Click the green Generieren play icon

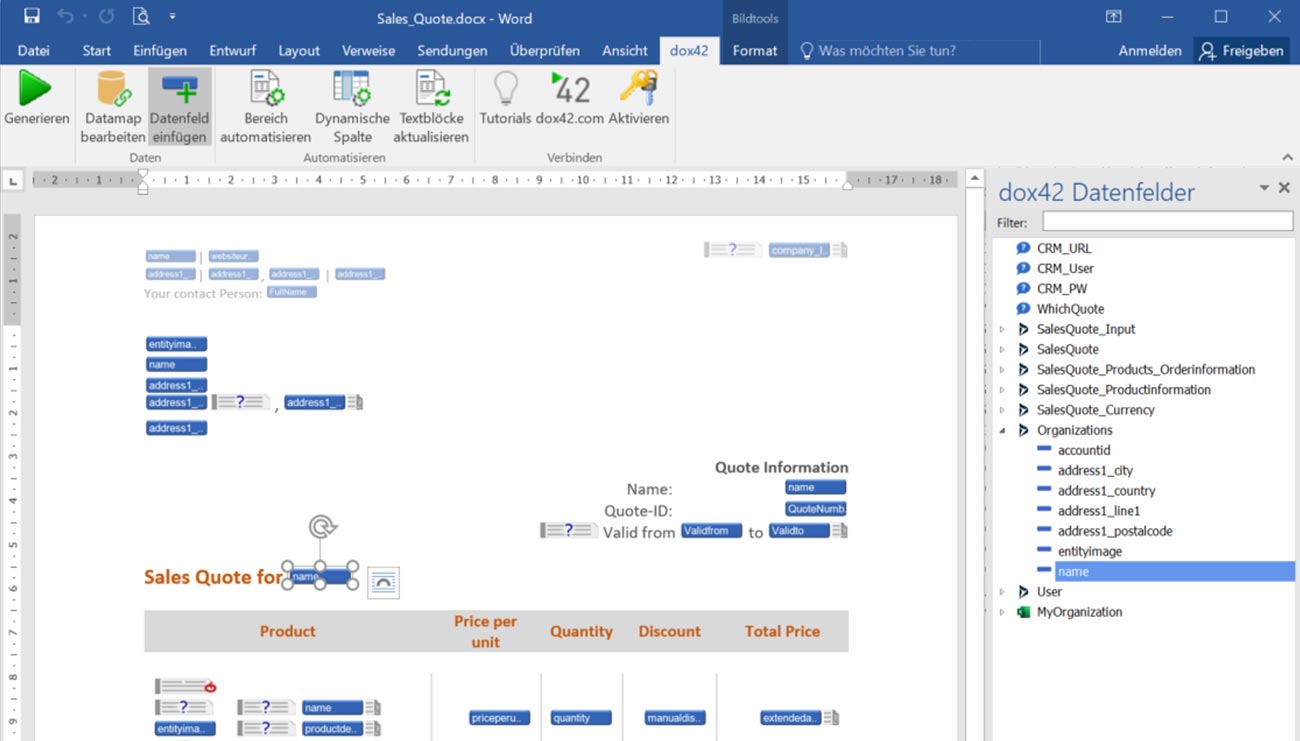pyautogui.click(x=35, y=89)
